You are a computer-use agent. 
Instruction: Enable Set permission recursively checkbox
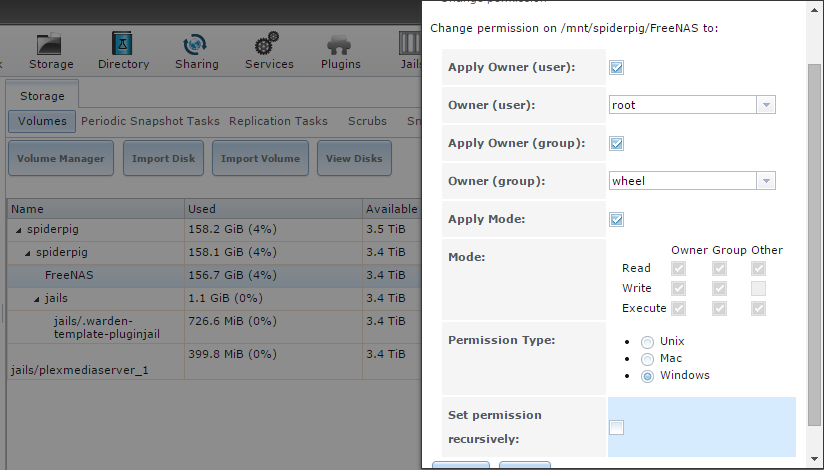(617, 428)
